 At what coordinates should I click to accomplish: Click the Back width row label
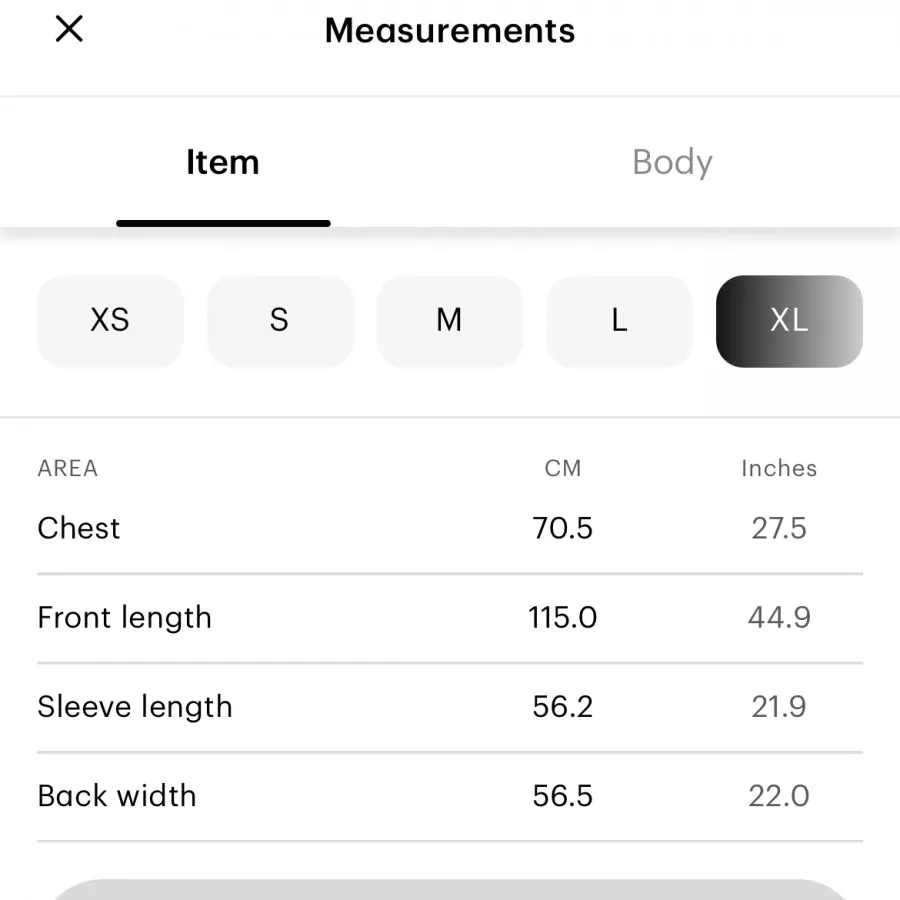click(x=117, y=795)
